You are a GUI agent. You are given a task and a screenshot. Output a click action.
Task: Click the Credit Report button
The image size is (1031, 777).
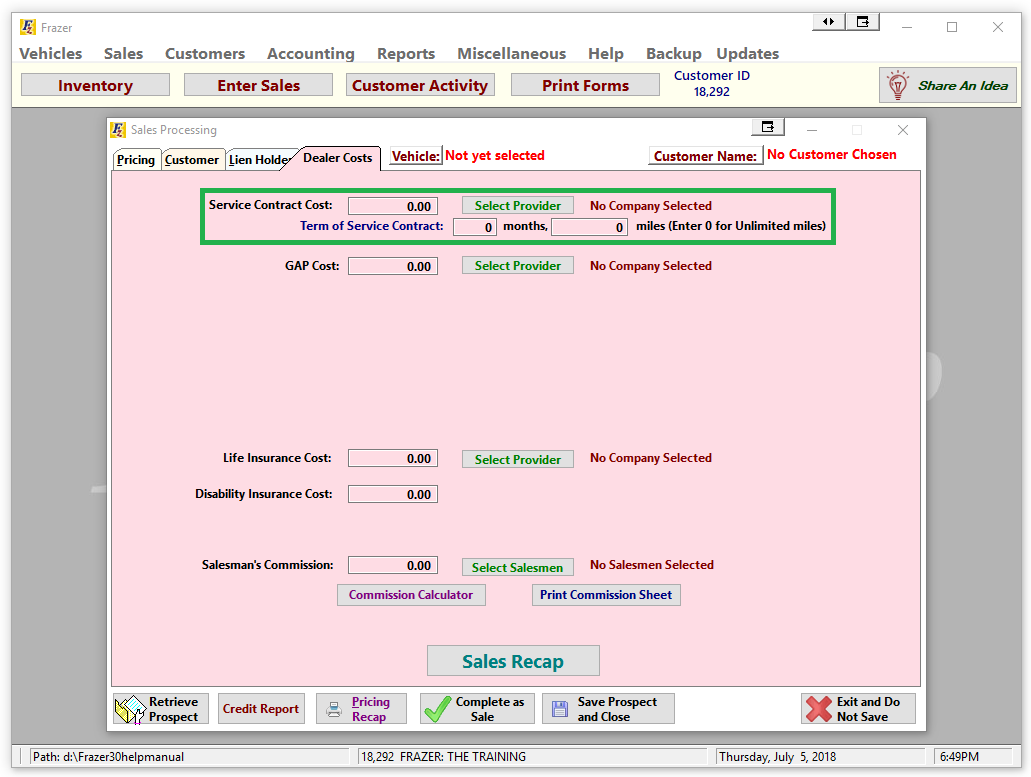(x=261, y=709)
